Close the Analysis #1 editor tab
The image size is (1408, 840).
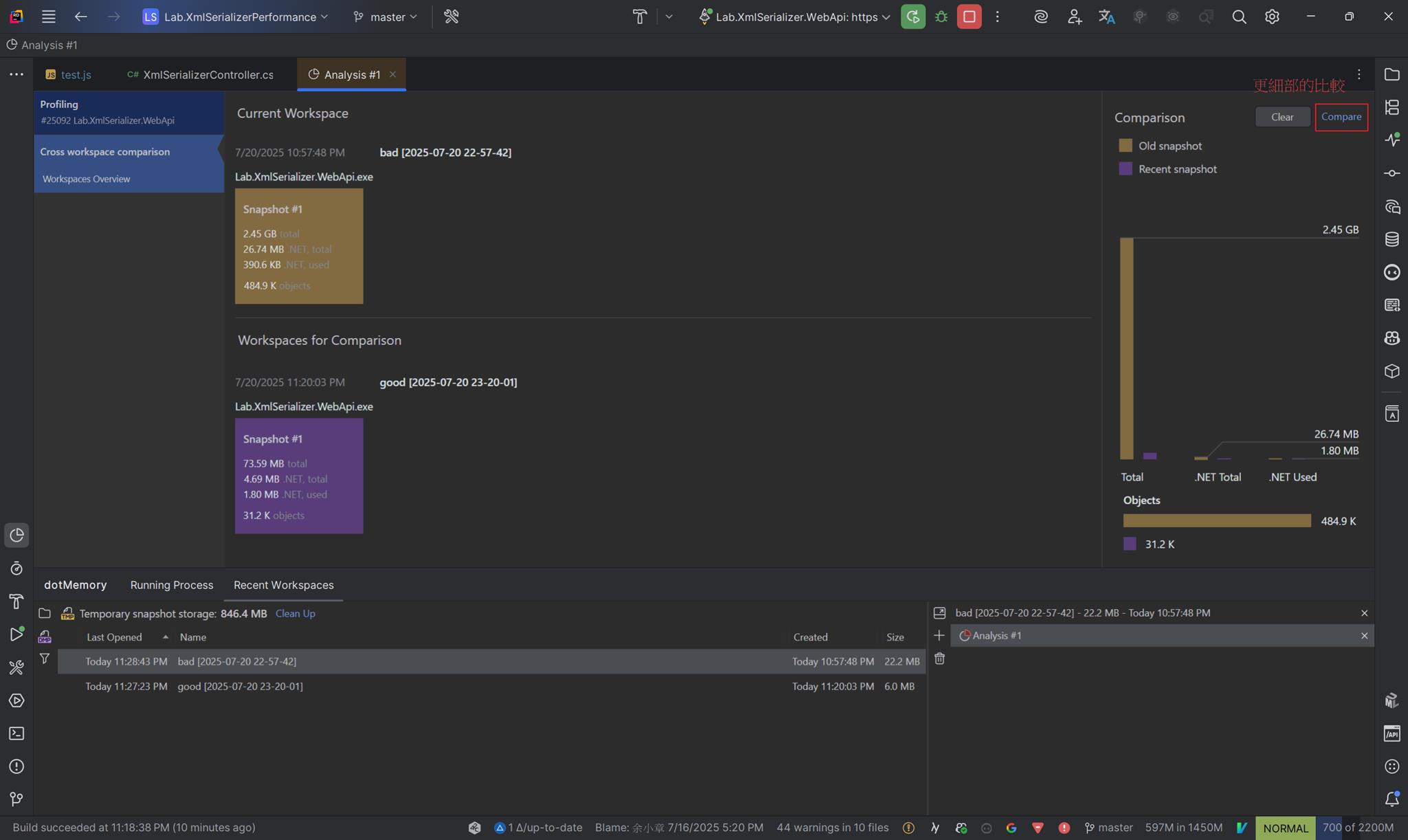393,74
